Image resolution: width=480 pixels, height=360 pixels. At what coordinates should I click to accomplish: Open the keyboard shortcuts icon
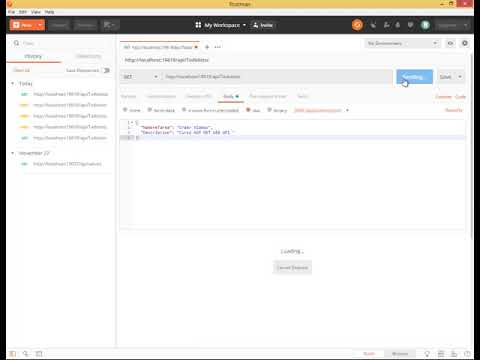(454, 354)
